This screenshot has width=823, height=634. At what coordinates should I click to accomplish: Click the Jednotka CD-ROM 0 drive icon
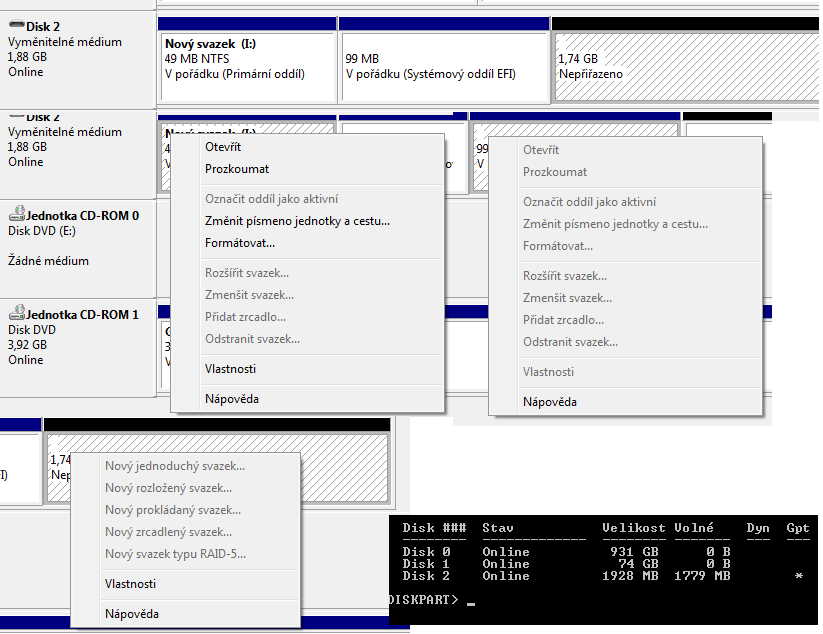coord(15,215)
